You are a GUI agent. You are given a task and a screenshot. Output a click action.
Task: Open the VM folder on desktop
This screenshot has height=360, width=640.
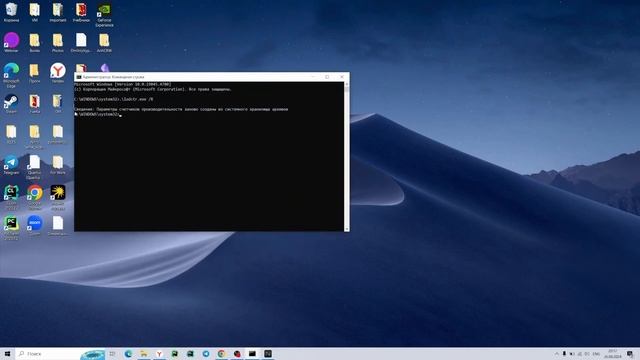click(35, 12)
